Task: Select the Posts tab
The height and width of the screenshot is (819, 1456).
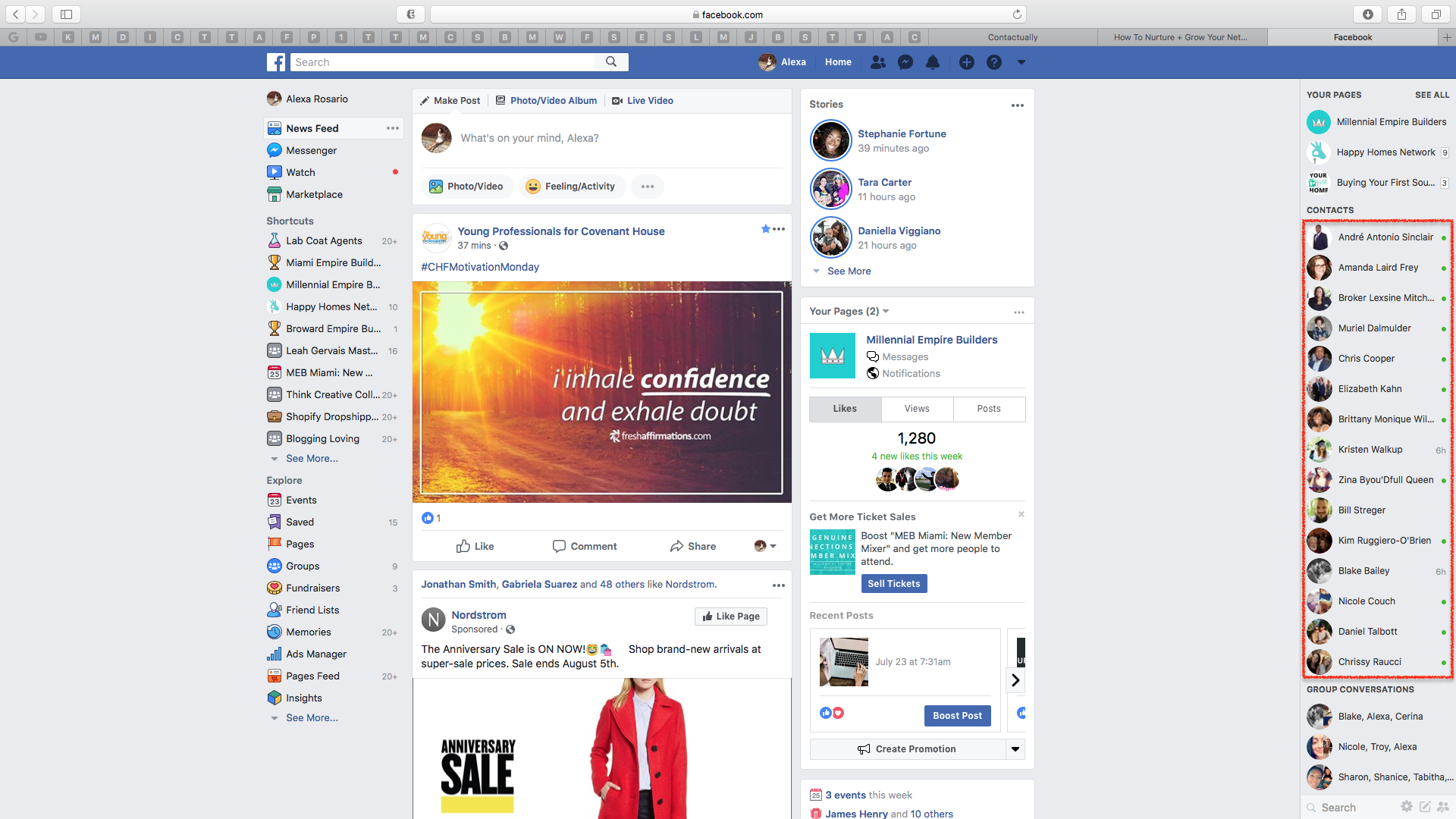Action: click(x=989, y=409)
